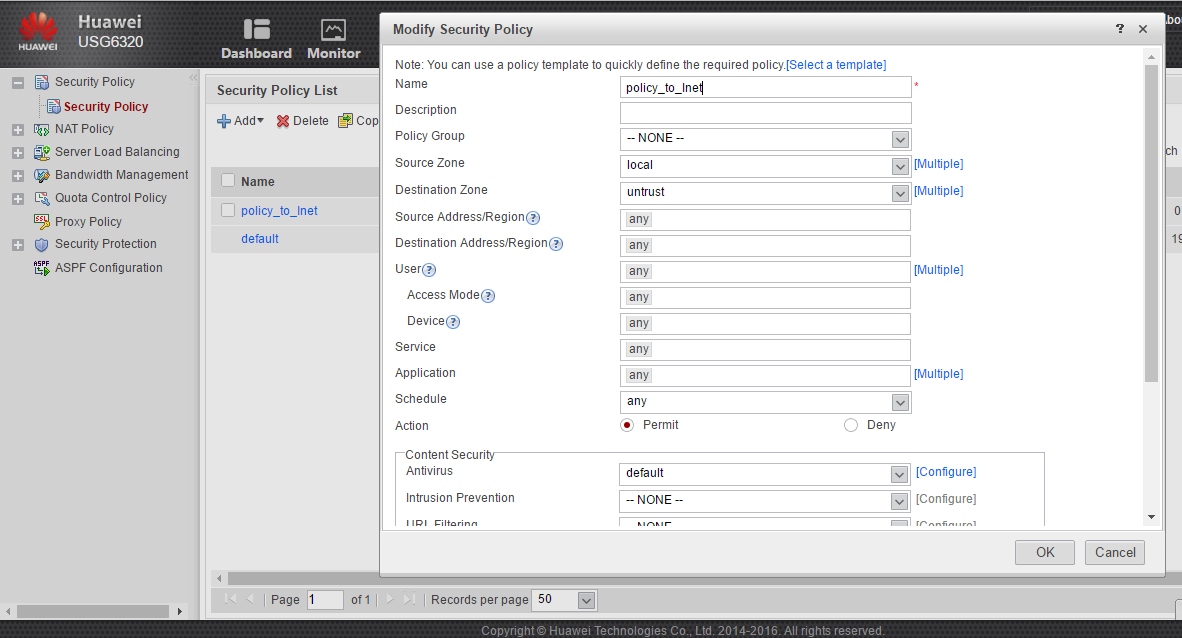Tick the policy_to_Inet row checkbox
Screen dimensions: 1182x638
point(228,210)
